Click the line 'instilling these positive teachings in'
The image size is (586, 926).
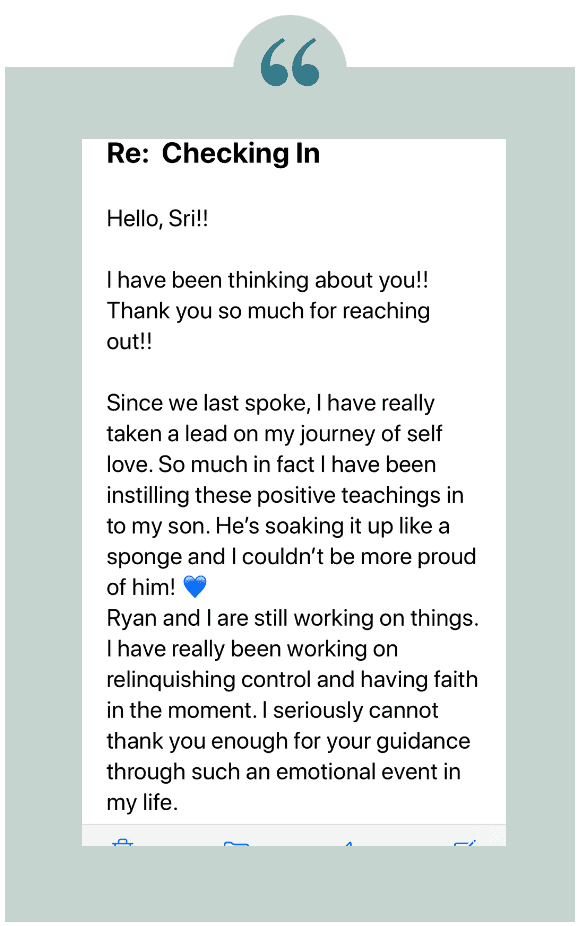(x=285, y=495)
